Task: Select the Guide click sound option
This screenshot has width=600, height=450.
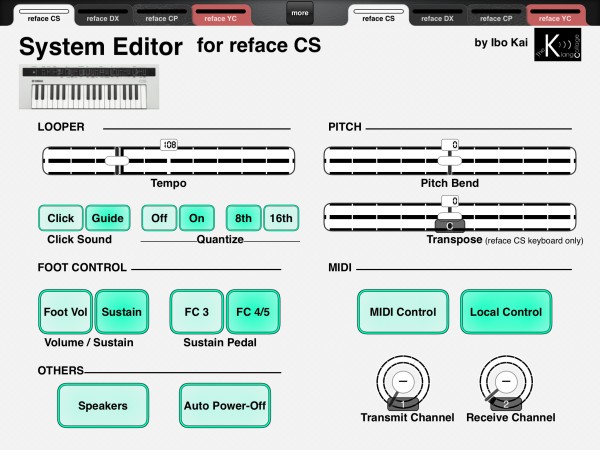Action: coord(108,218)
